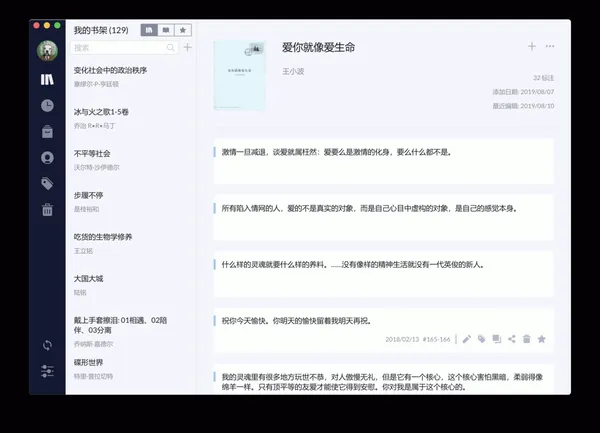Select the note starting 什么样的灵魂

[x=383, y=273]
